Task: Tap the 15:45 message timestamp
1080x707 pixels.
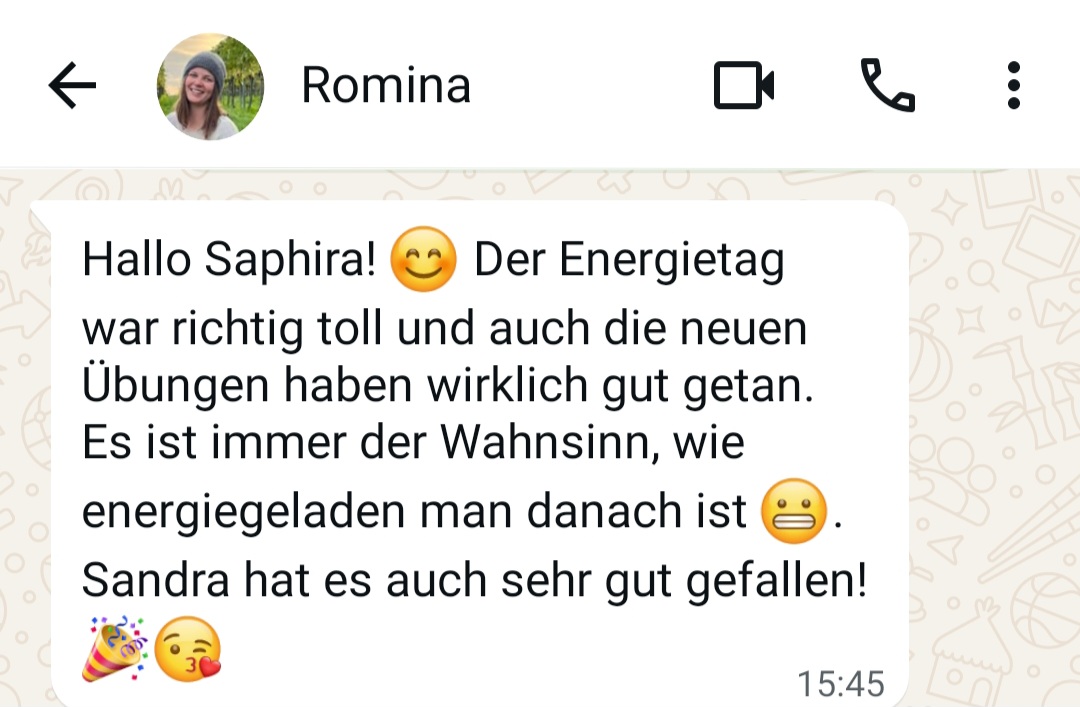Action: tap(841, 684)
